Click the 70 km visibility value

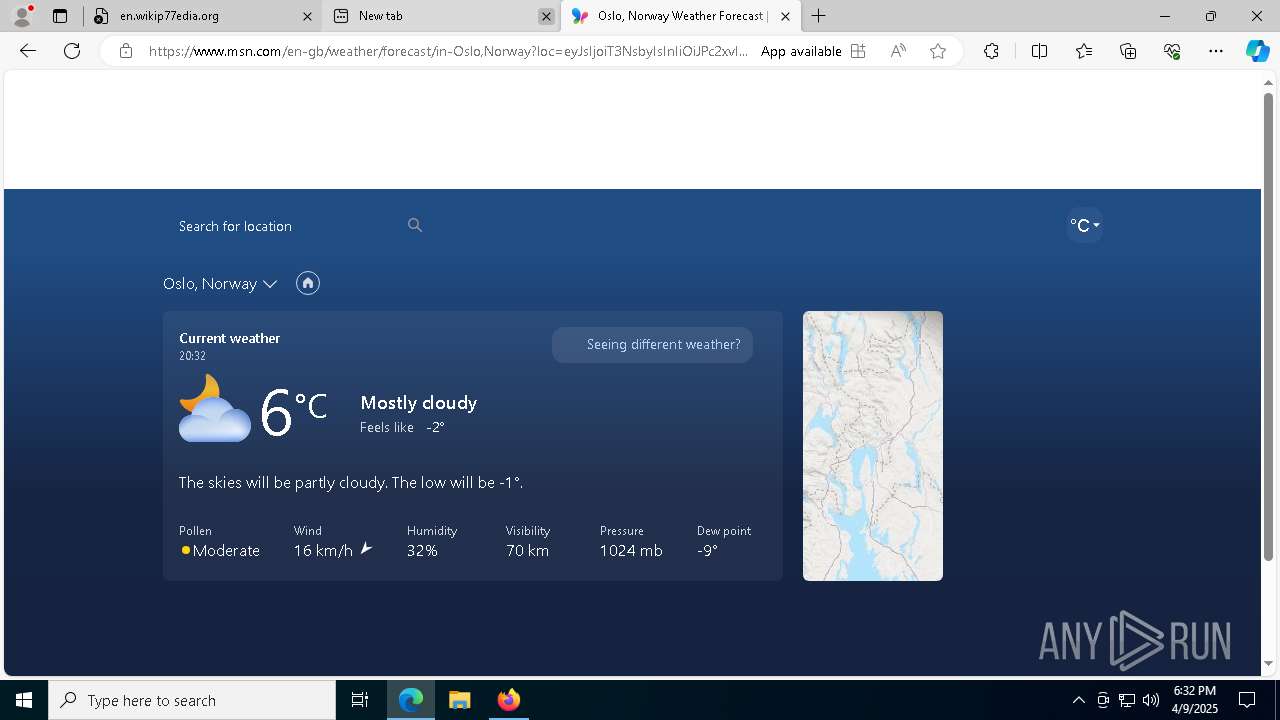(527, 551)
